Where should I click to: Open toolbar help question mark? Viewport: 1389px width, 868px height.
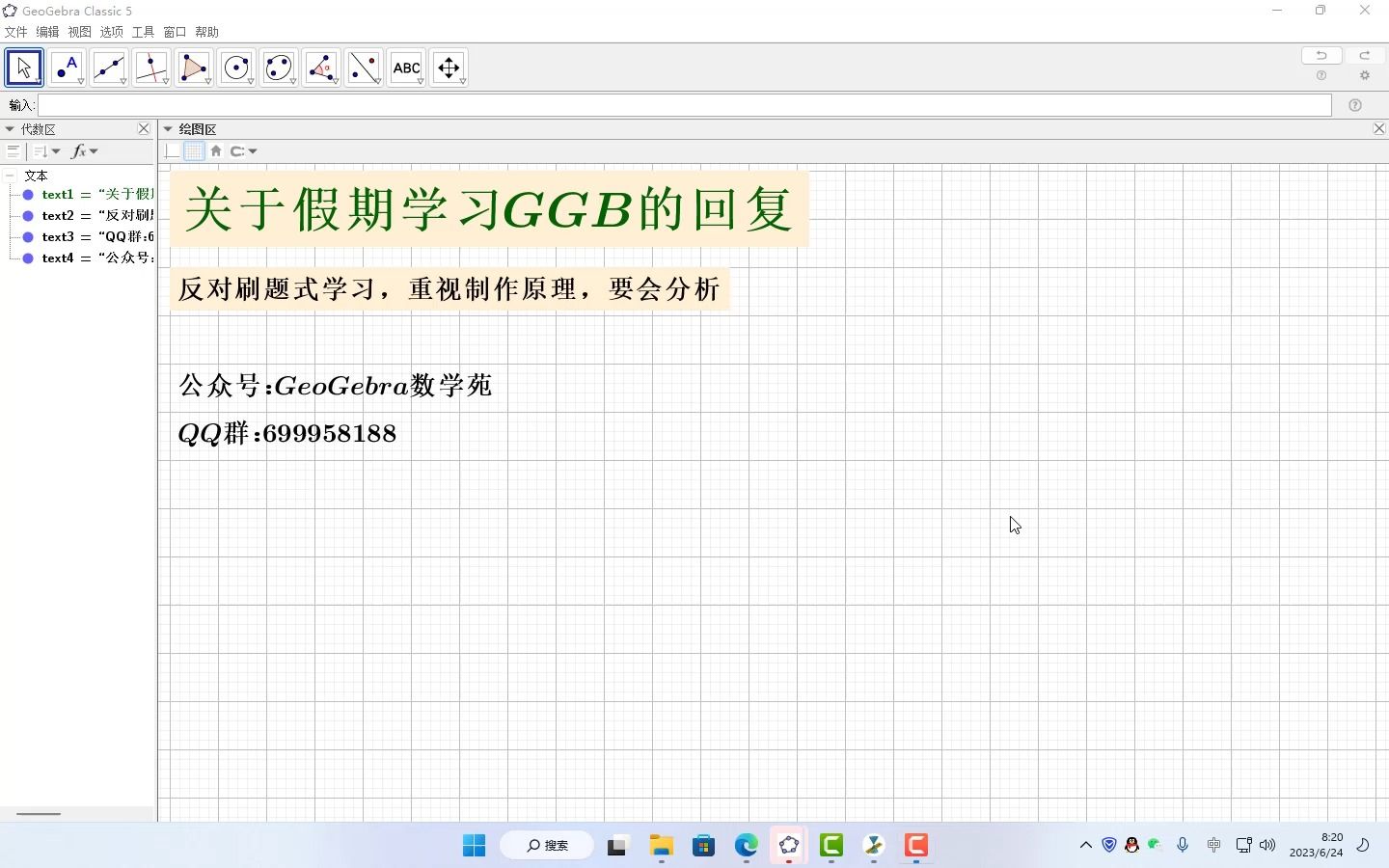[x=1321, y=76]
